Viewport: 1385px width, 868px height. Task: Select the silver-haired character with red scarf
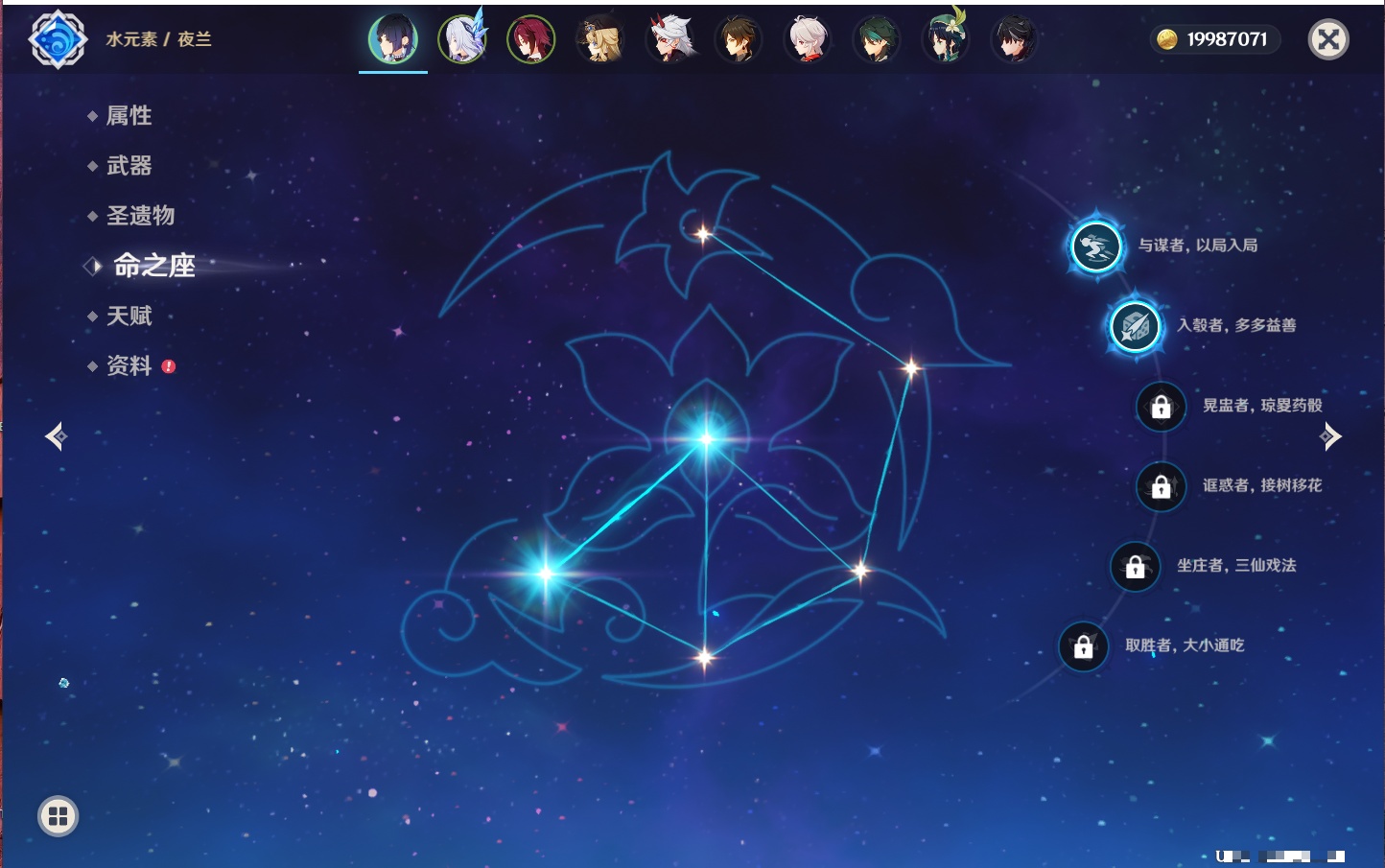pos(808,39)
